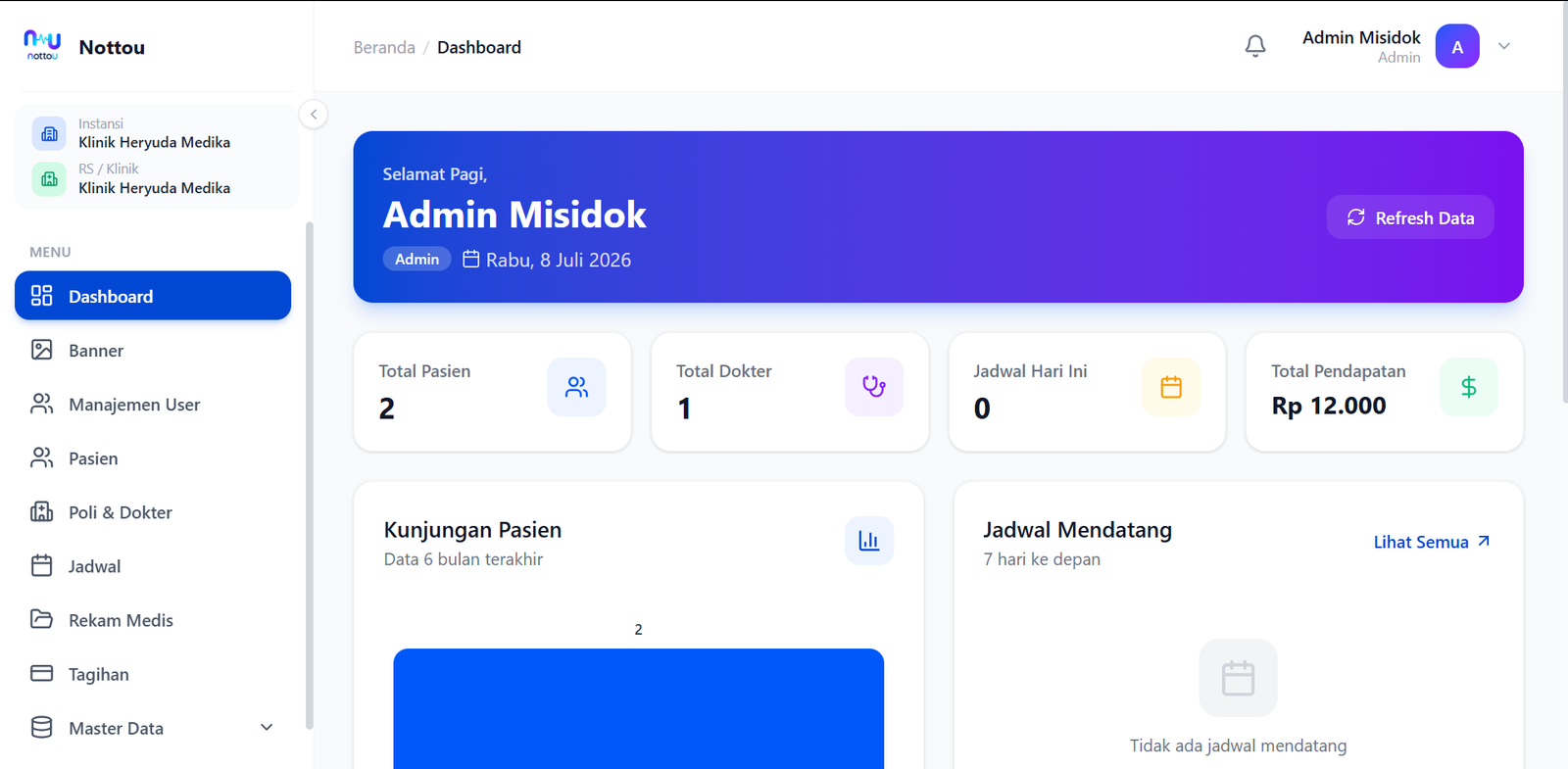Click the Total Pasien users icon
The image size is (1568, 769).
coord(576,387)
